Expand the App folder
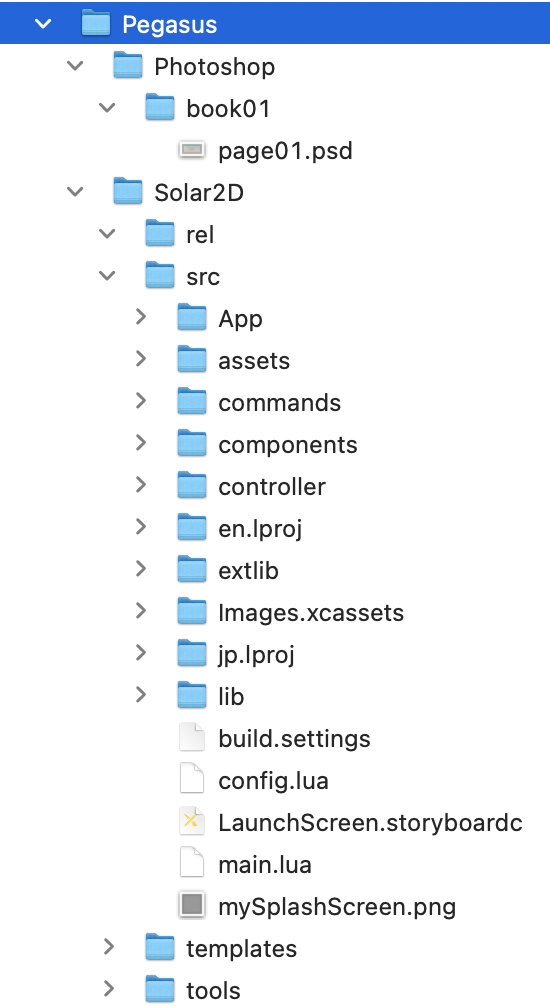 click(141, 318)
